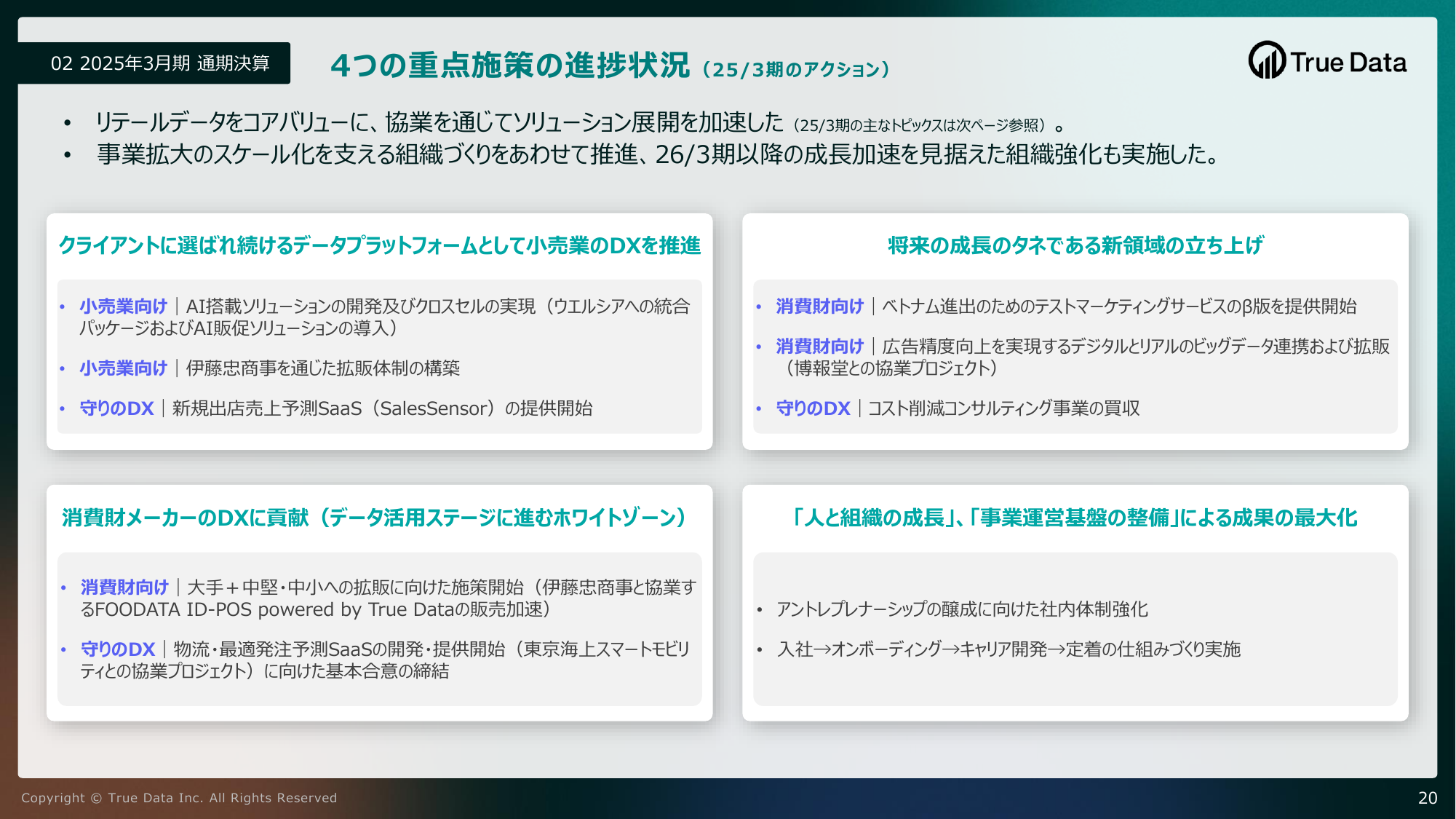Click the 消費財向け label before ベトナム進出

tap(819, 306)
